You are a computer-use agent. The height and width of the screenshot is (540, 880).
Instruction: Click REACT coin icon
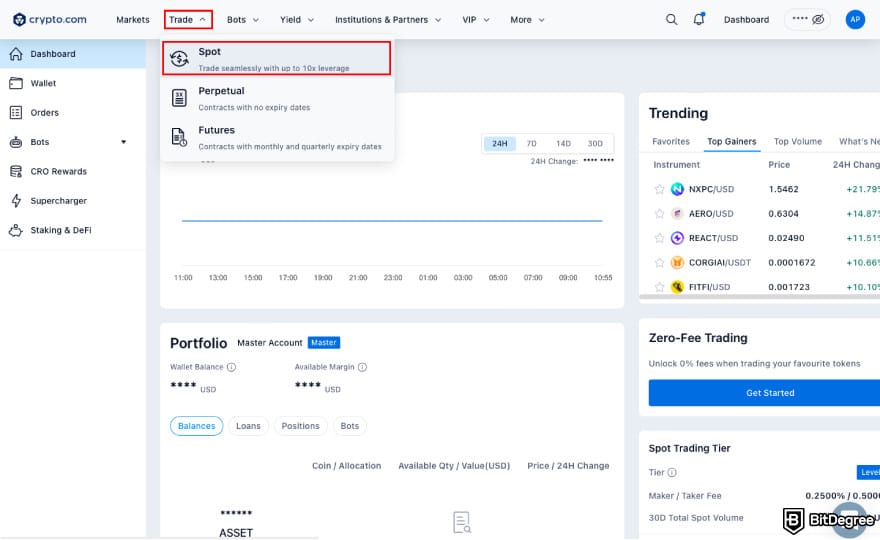[677, 238]
